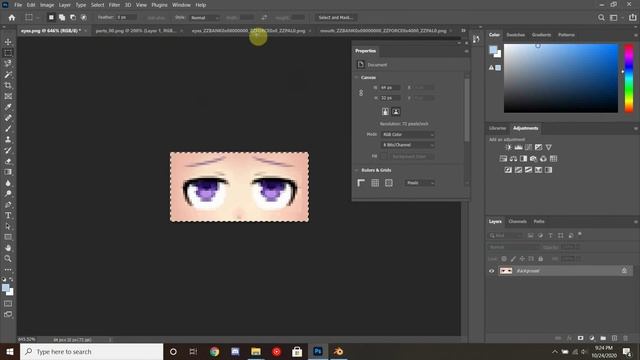This screenshot has width=640, height=360.
Task: Select the Clone Stamp tool
Action: [8, 140]
